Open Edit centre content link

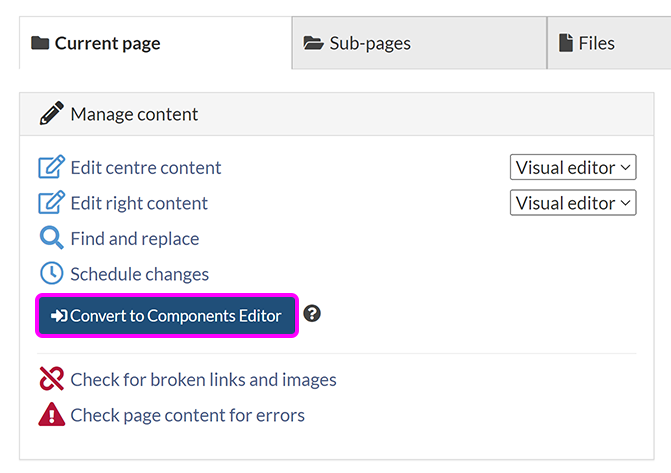click(x=146, y=167)
